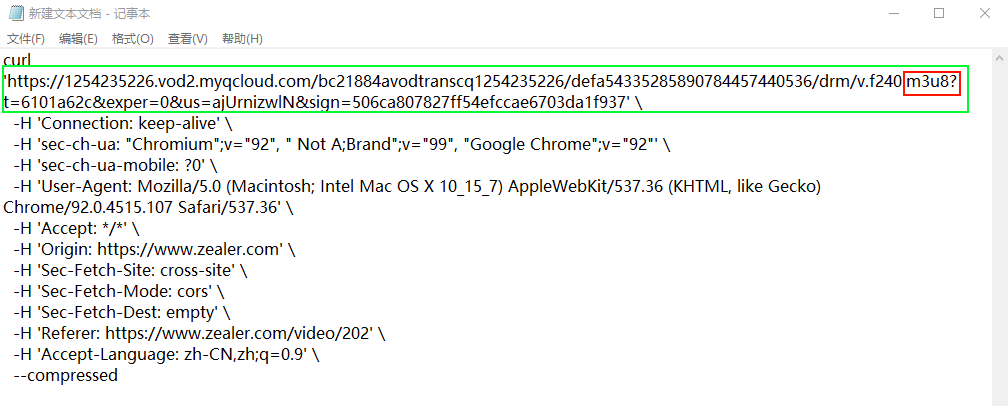
Task: Place cursor in 'Connection: keep-alive' header line
Action: [120, 124]
